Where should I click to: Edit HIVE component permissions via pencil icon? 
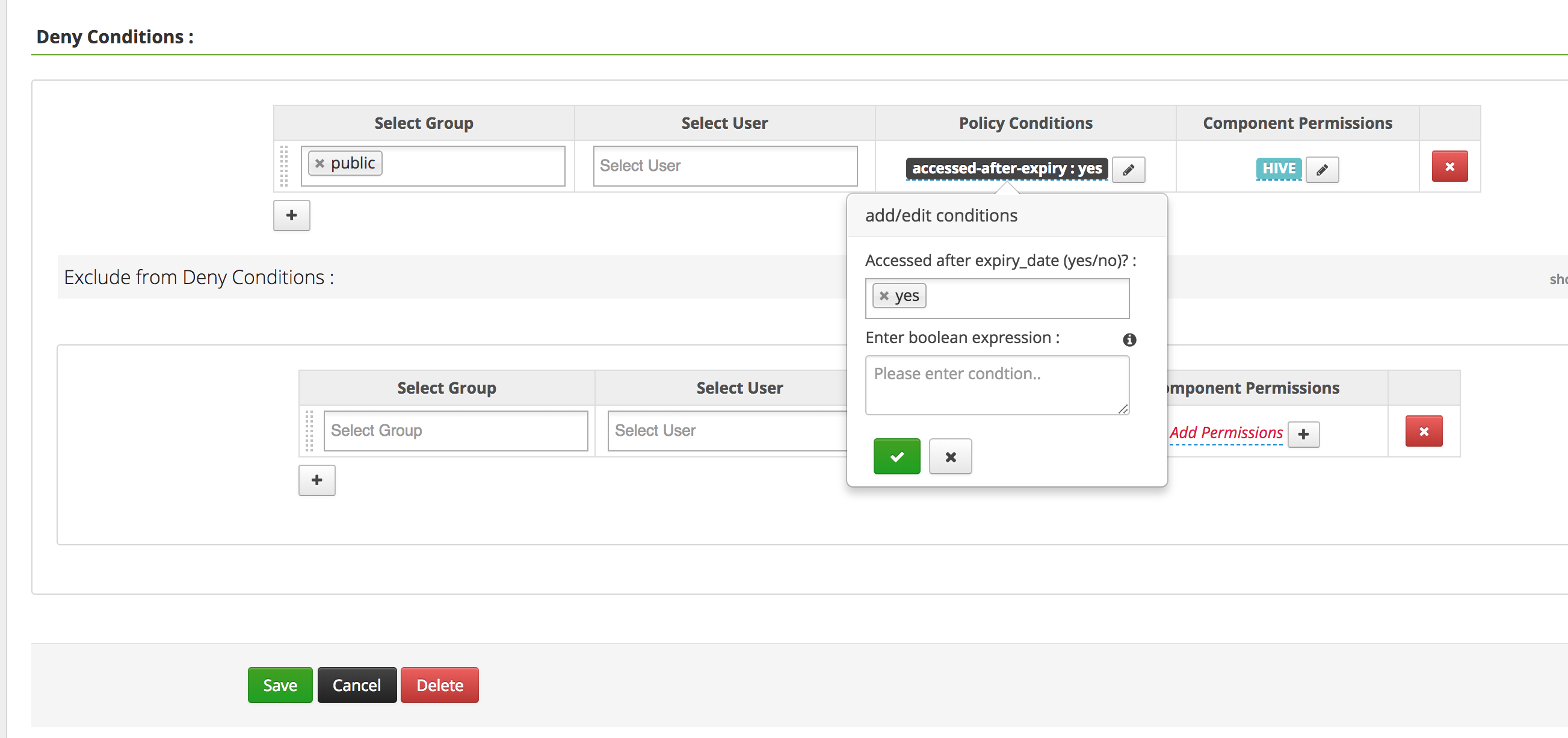point(1321,169)
